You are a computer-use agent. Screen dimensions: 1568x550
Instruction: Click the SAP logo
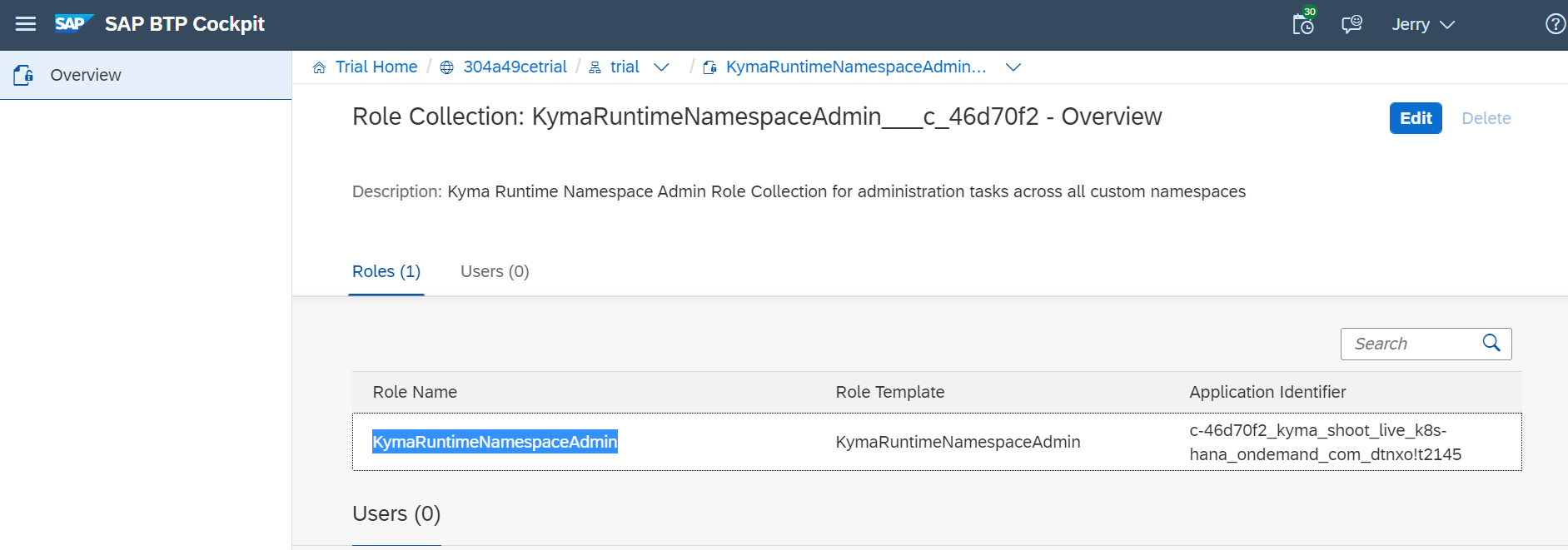tap(73, 23)
